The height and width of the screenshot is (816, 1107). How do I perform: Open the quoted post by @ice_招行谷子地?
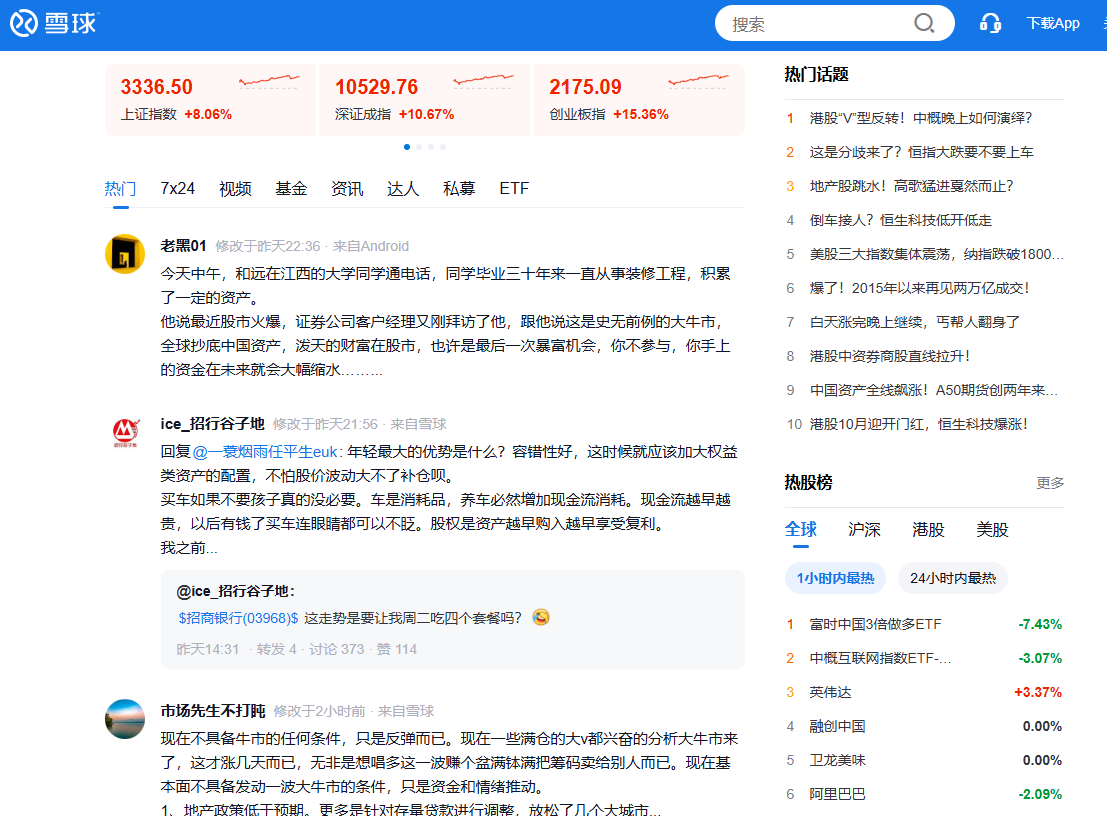pyautogui.click(x=453, y=619)
